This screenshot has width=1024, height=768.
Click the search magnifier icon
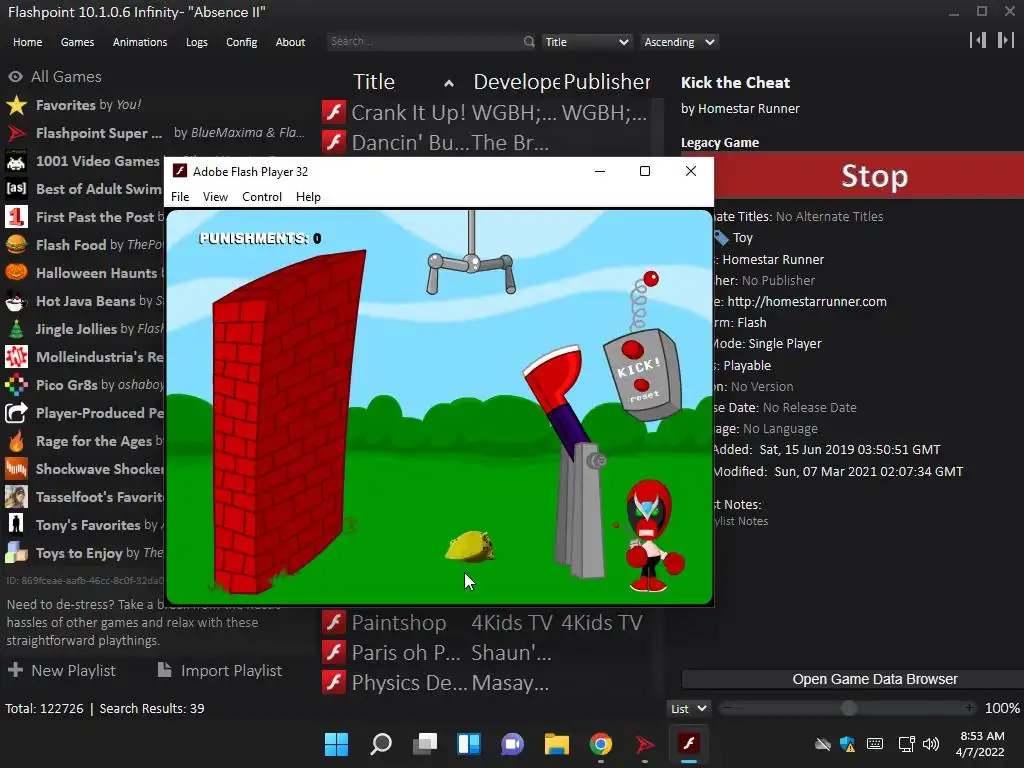click(x=529, y=42)
